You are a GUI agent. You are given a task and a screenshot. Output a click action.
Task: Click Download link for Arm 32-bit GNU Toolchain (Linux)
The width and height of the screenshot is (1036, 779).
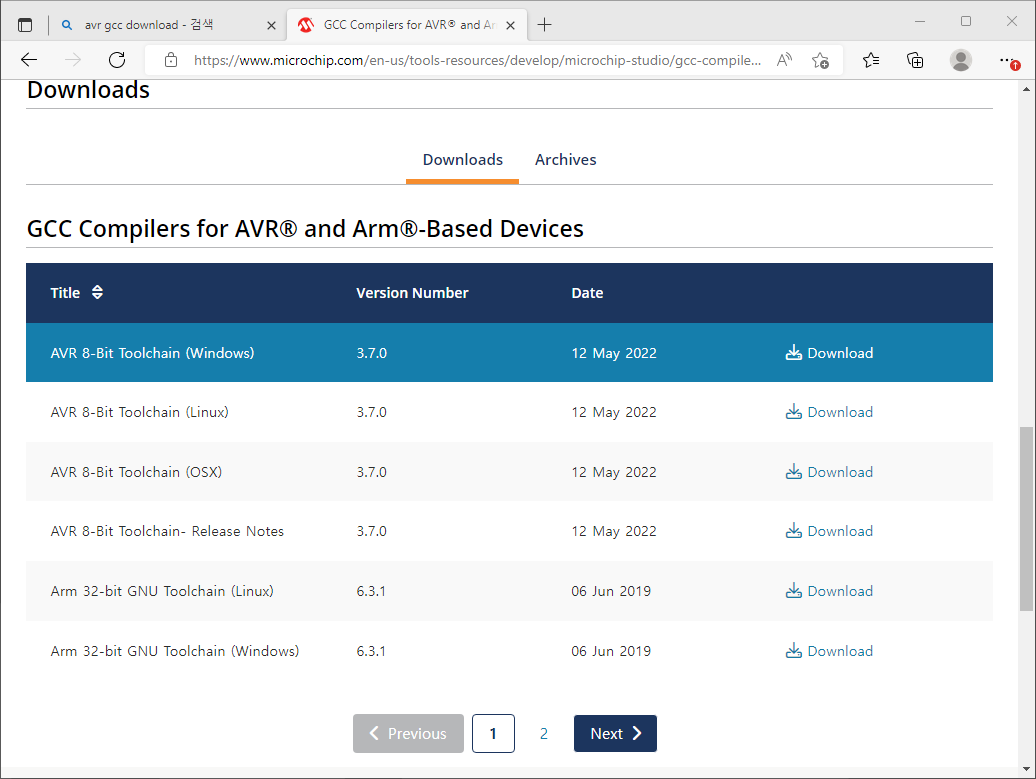(x=840, y=591)
